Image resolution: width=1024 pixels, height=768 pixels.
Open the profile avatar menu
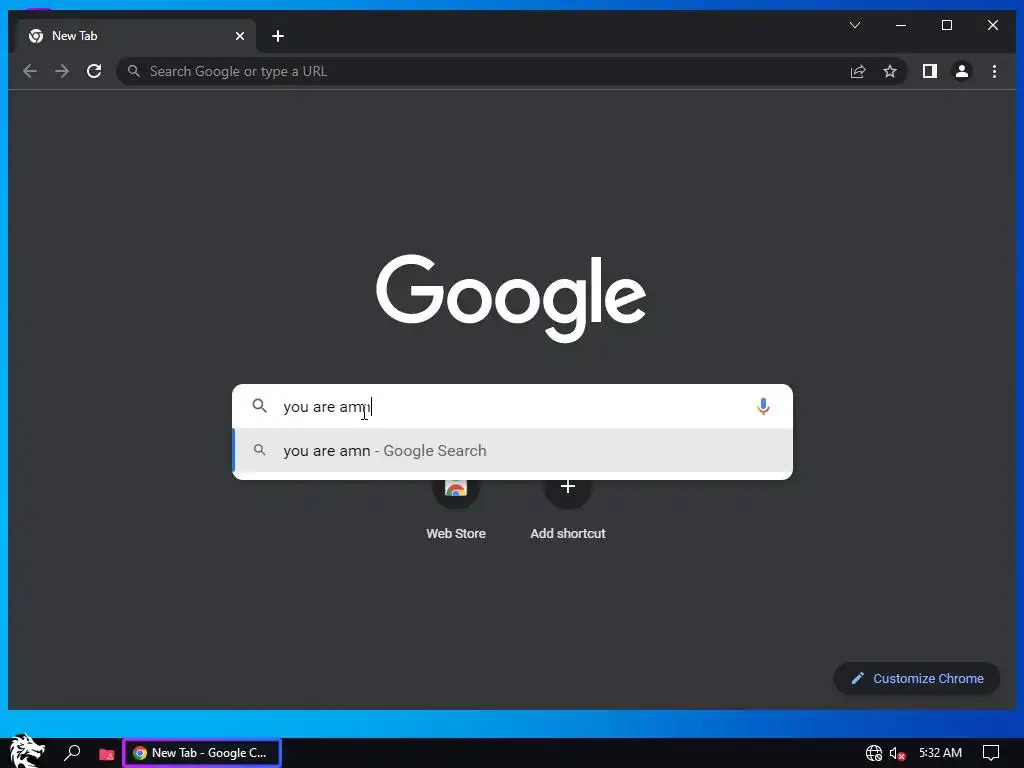[x=961, y=71]
